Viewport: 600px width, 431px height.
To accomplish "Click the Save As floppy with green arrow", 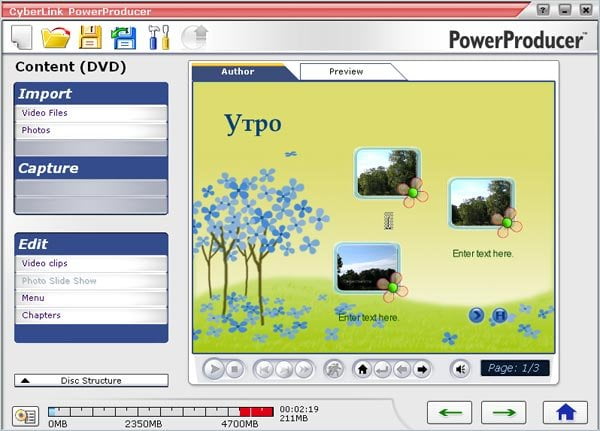I will 124,38.
